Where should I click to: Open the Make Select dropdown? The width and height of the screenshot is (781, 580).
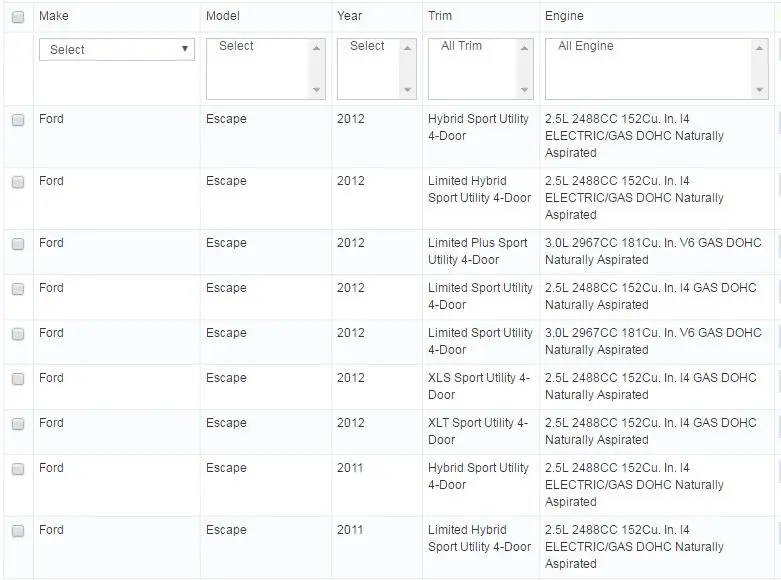pyautogui.click(x=117, y=49)
